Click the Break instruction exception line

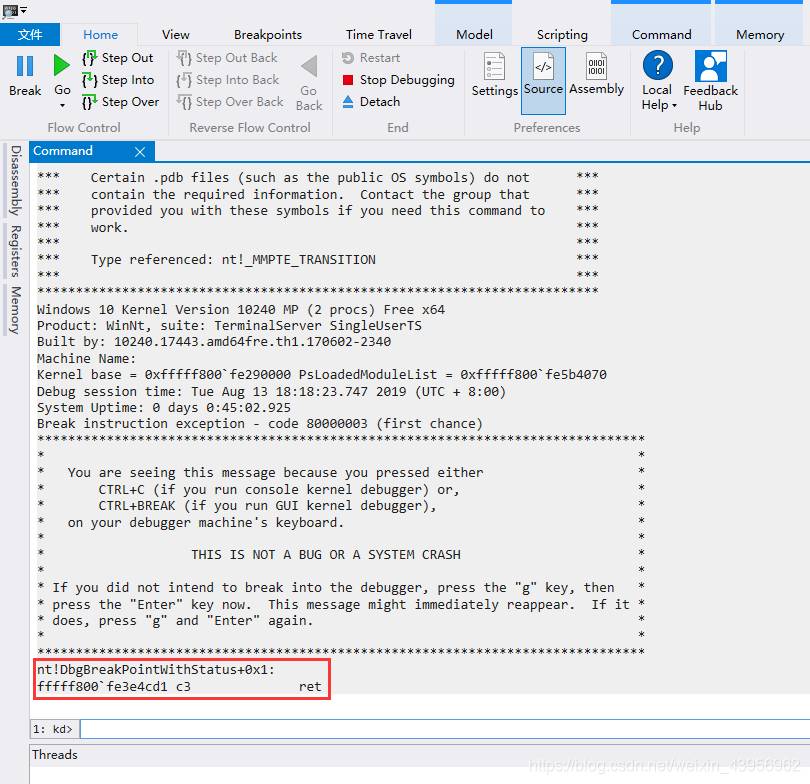[260, 424]
